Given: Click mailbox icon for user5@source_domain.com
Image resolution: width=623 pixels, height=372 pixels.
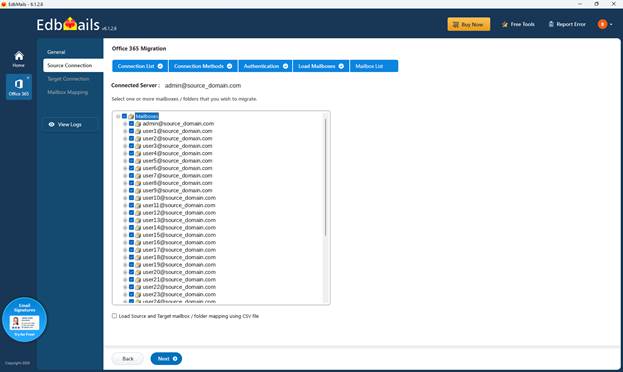Looking at the screenshot, I should (x=138, y=161).
